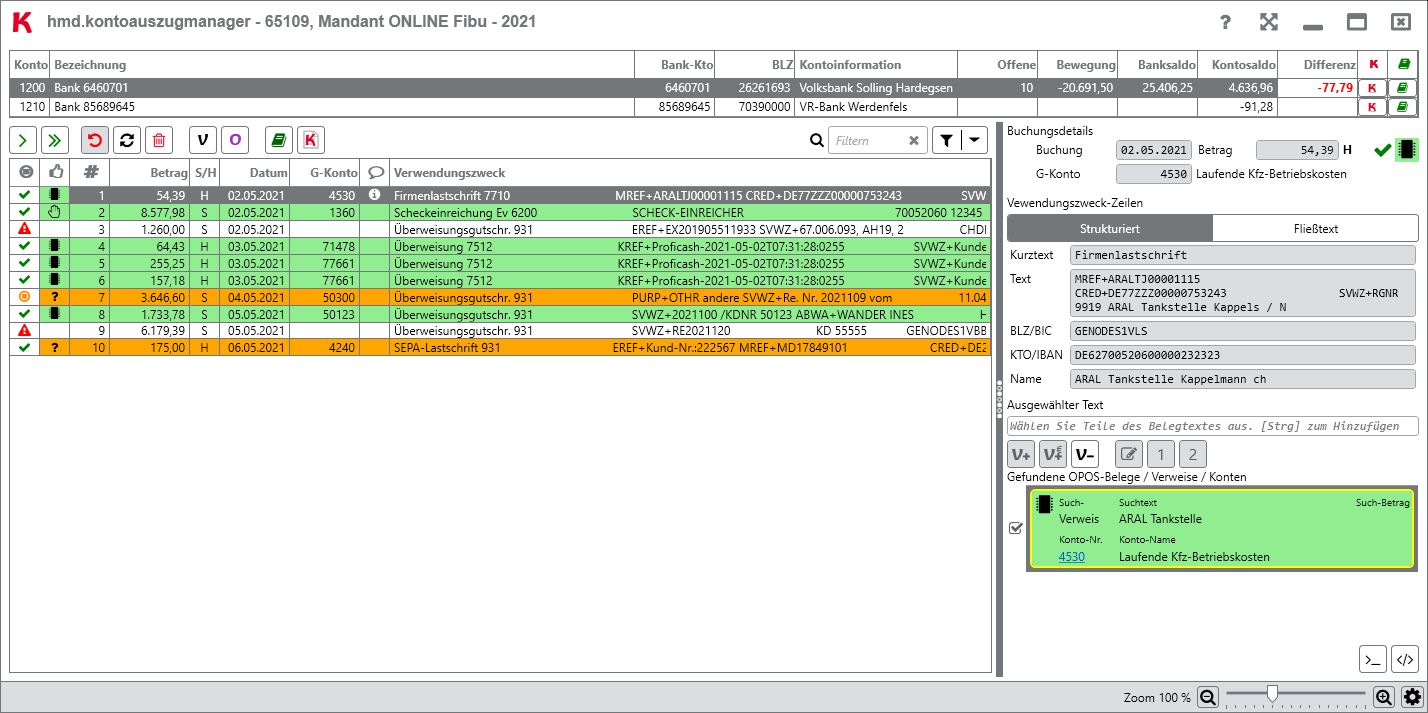The height and width of the screenshot is (713, 1428).
Task: Open account link 4530
Action: click(1071, 557)
